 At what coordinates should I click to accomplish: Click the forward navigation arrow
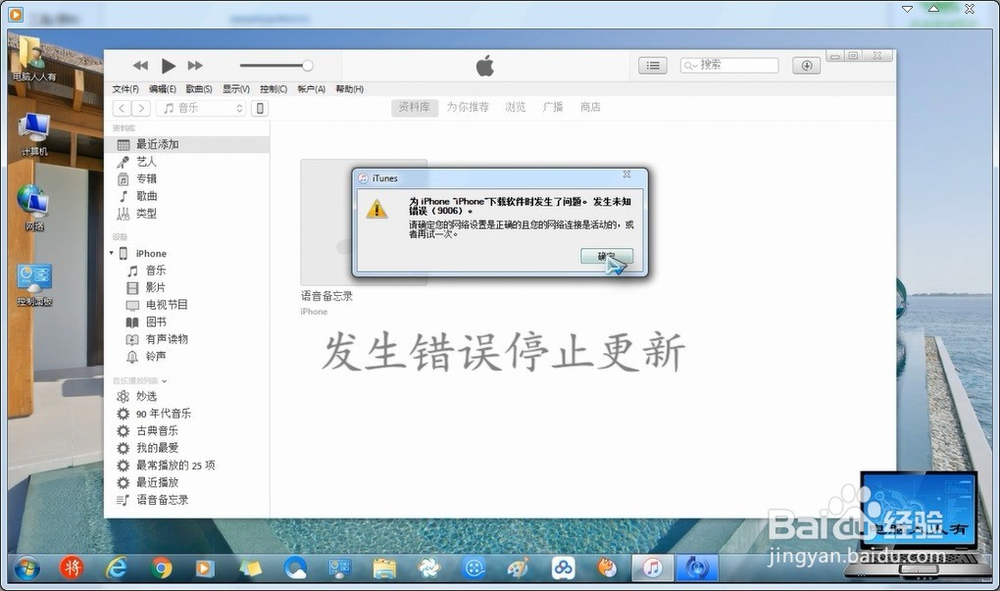tap(142, 108)
